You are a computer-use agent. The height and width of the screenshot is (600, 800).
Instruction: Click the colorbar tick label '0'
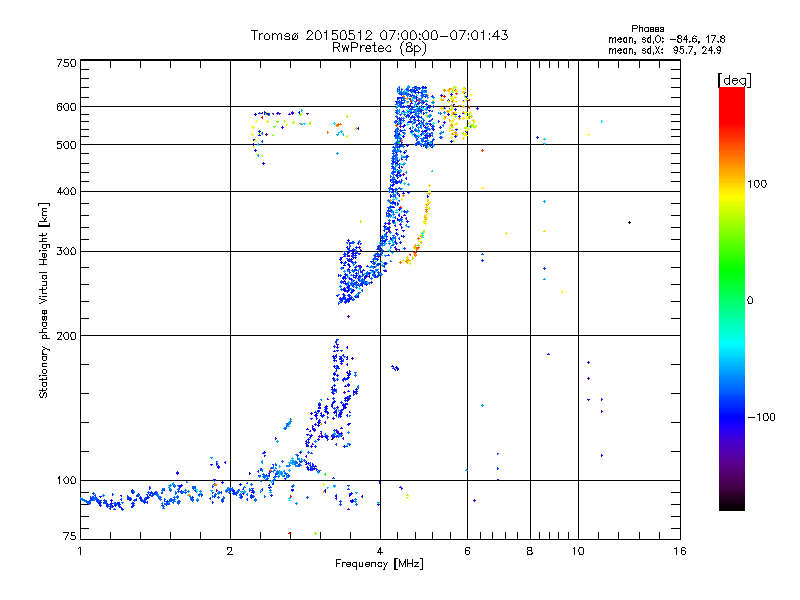tap(749, 301)
